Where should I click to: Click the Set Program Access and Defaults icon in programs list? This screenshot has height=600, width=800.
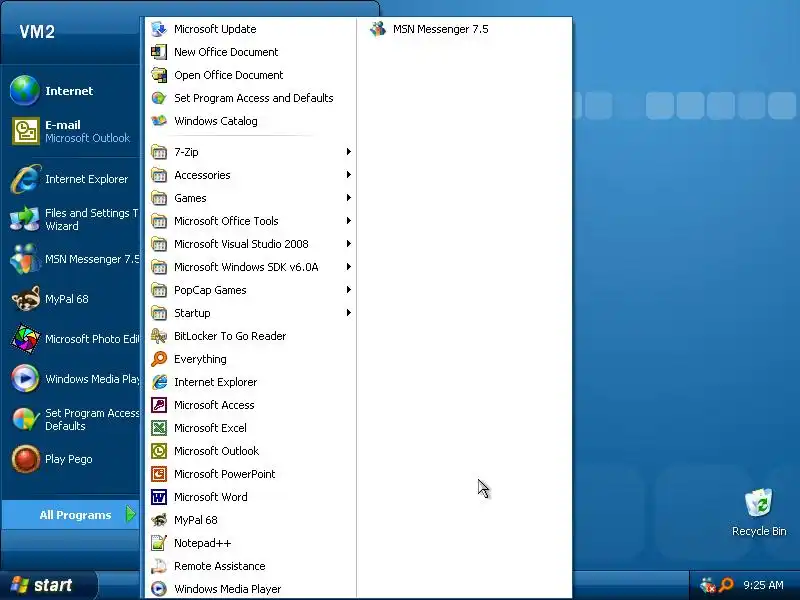pos(159,98)
